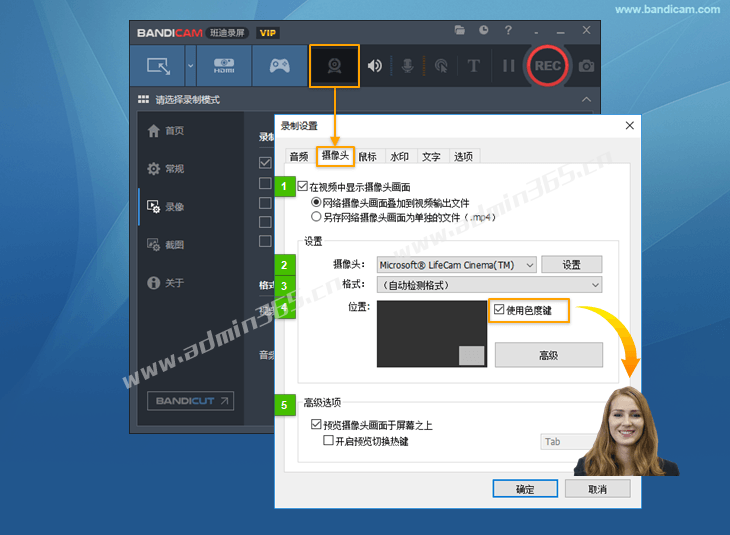Open 格式 auto-detect format dropdown
The height and width of the screenshot is (535, 730).
click(x=489, y=285)
